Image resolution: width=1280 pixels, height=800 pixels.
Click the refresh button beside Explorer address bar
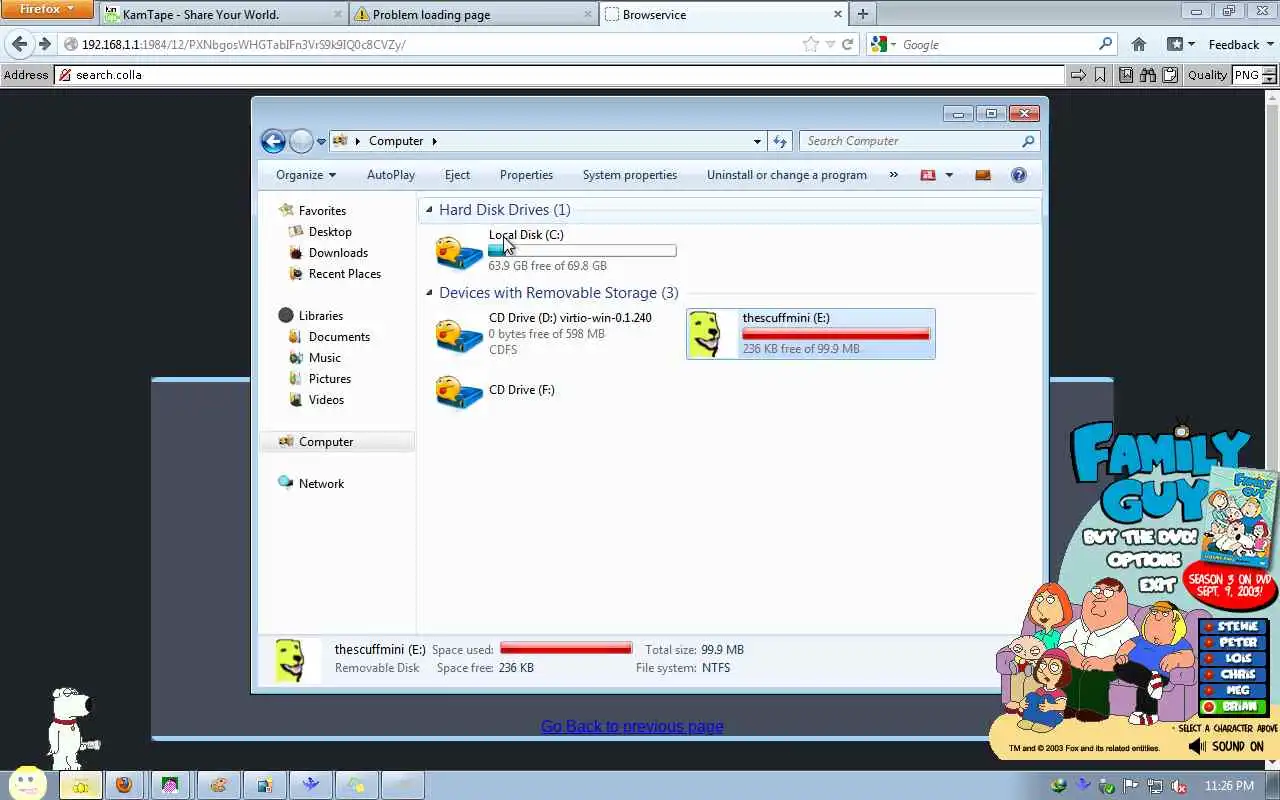(780, 141)
